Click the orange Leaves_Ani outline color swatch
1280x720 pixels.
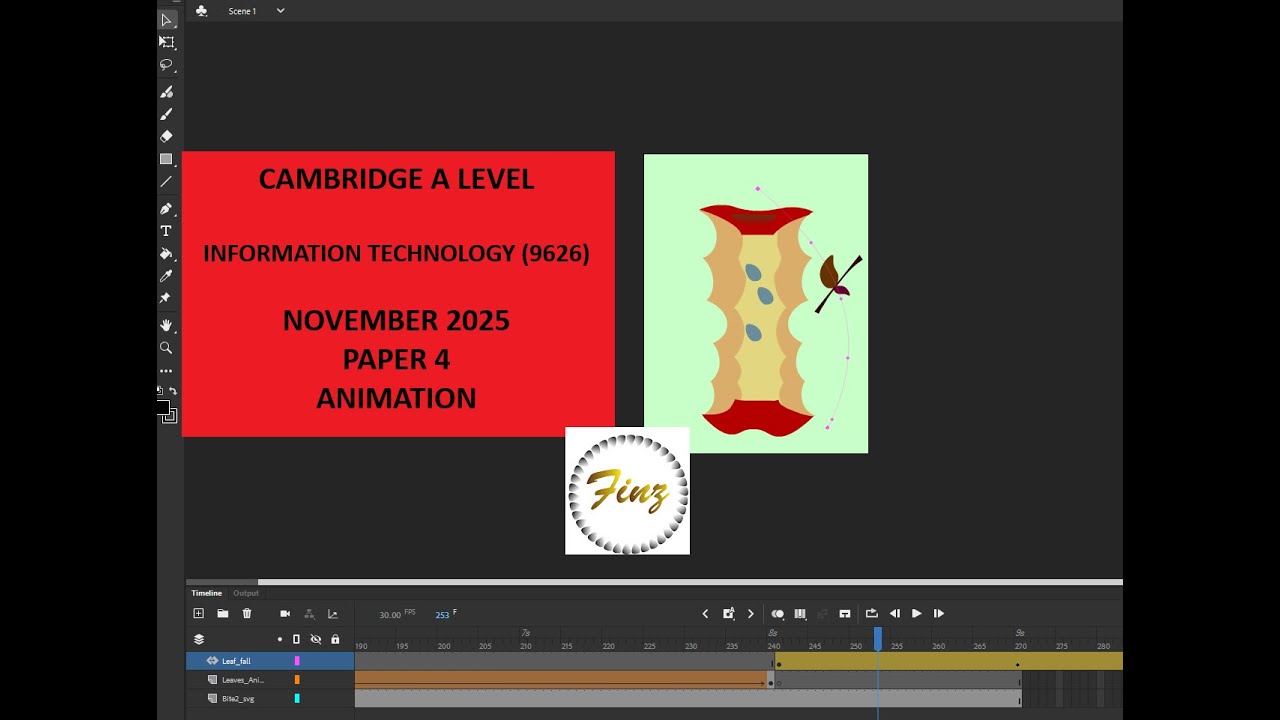point(297,680)
